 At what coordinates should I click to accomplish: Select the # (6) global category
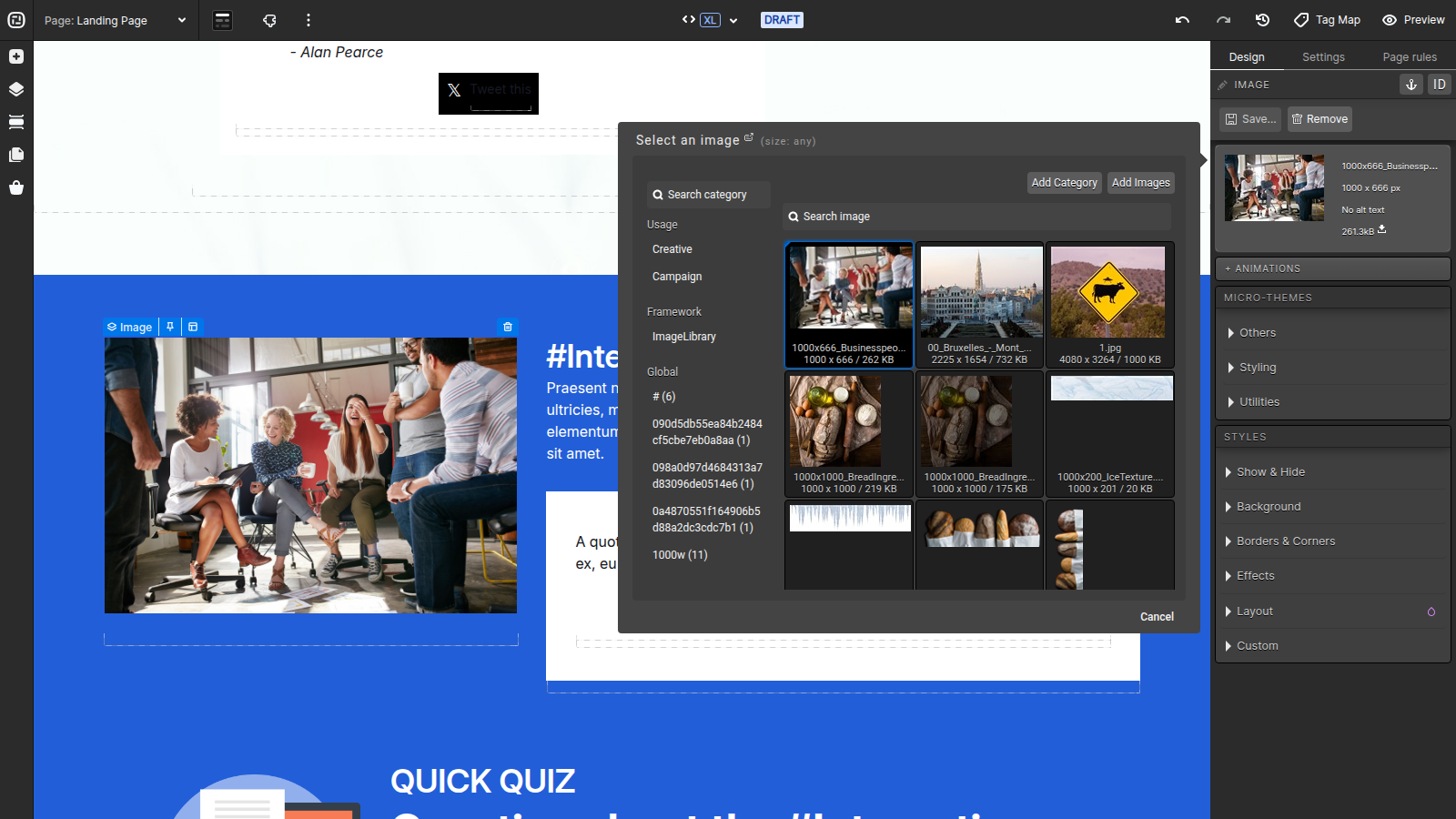(664, 397)
